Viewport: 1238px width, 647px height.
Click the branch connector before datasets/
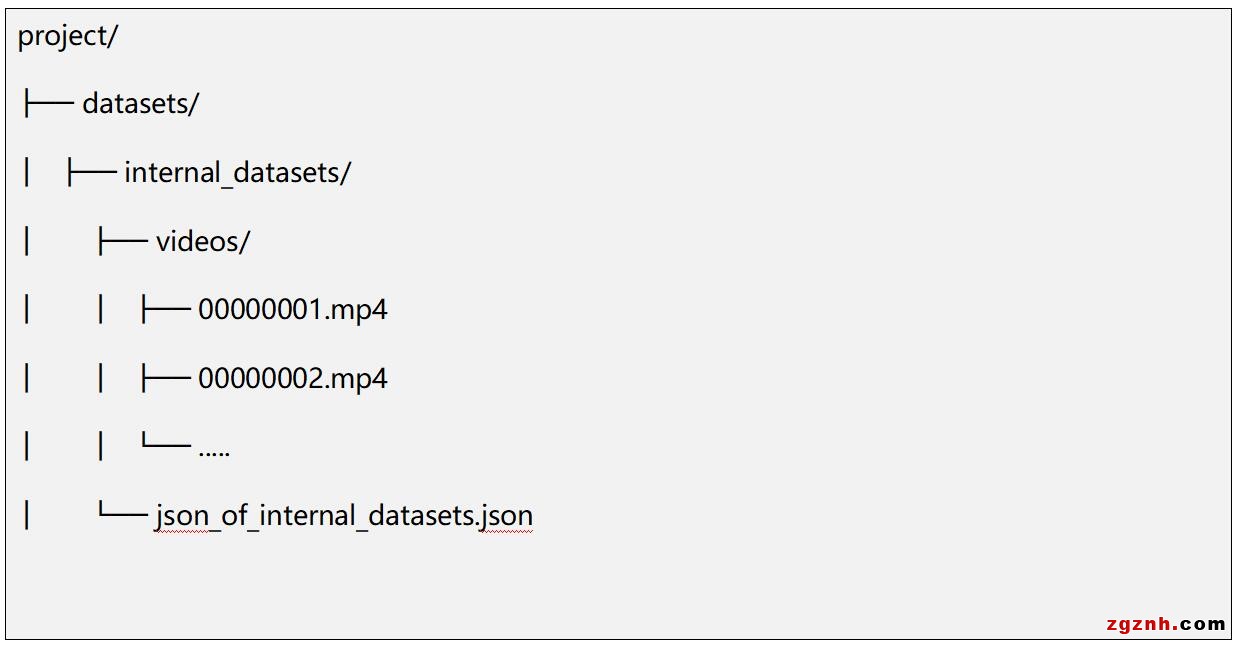click(x=48, y=104)
